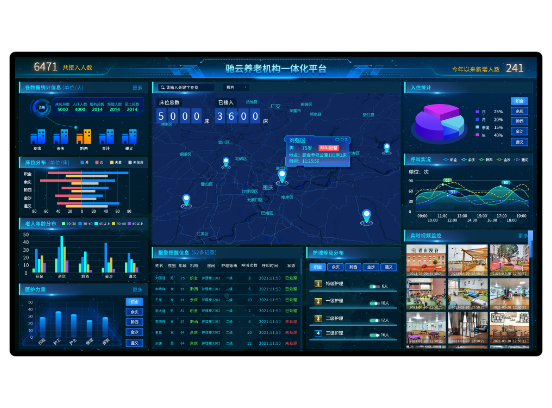Click the highlighted top button beside the pie chart

click(x=519, y=101)
